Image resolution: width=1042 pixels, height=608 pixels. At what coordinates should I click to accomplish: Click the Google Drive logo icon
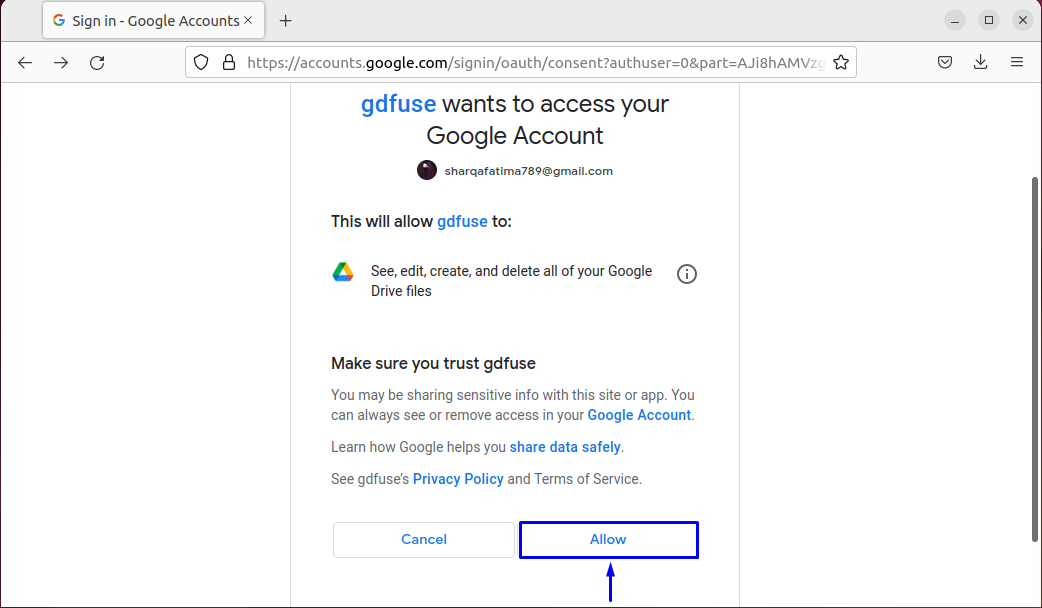[343, 272]
